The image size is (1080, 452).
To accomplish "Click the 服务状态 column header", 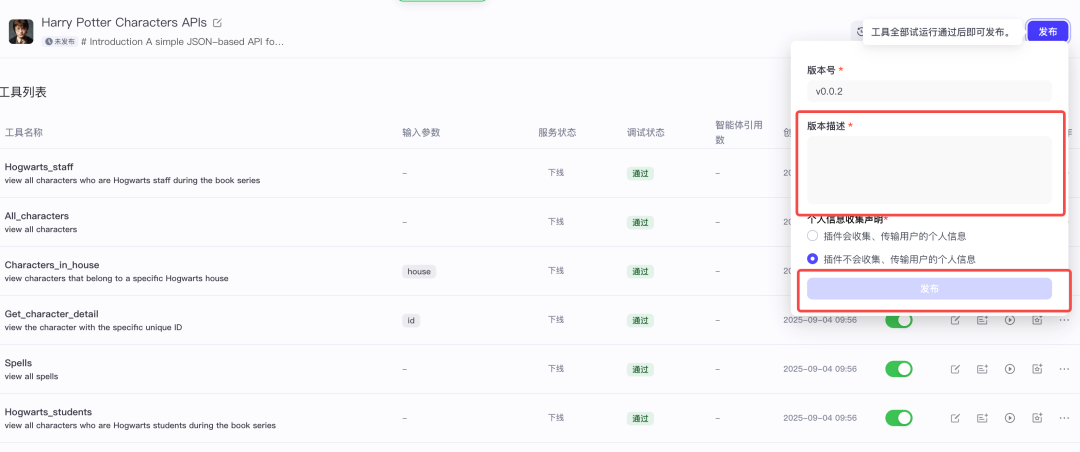I will 557,132.
